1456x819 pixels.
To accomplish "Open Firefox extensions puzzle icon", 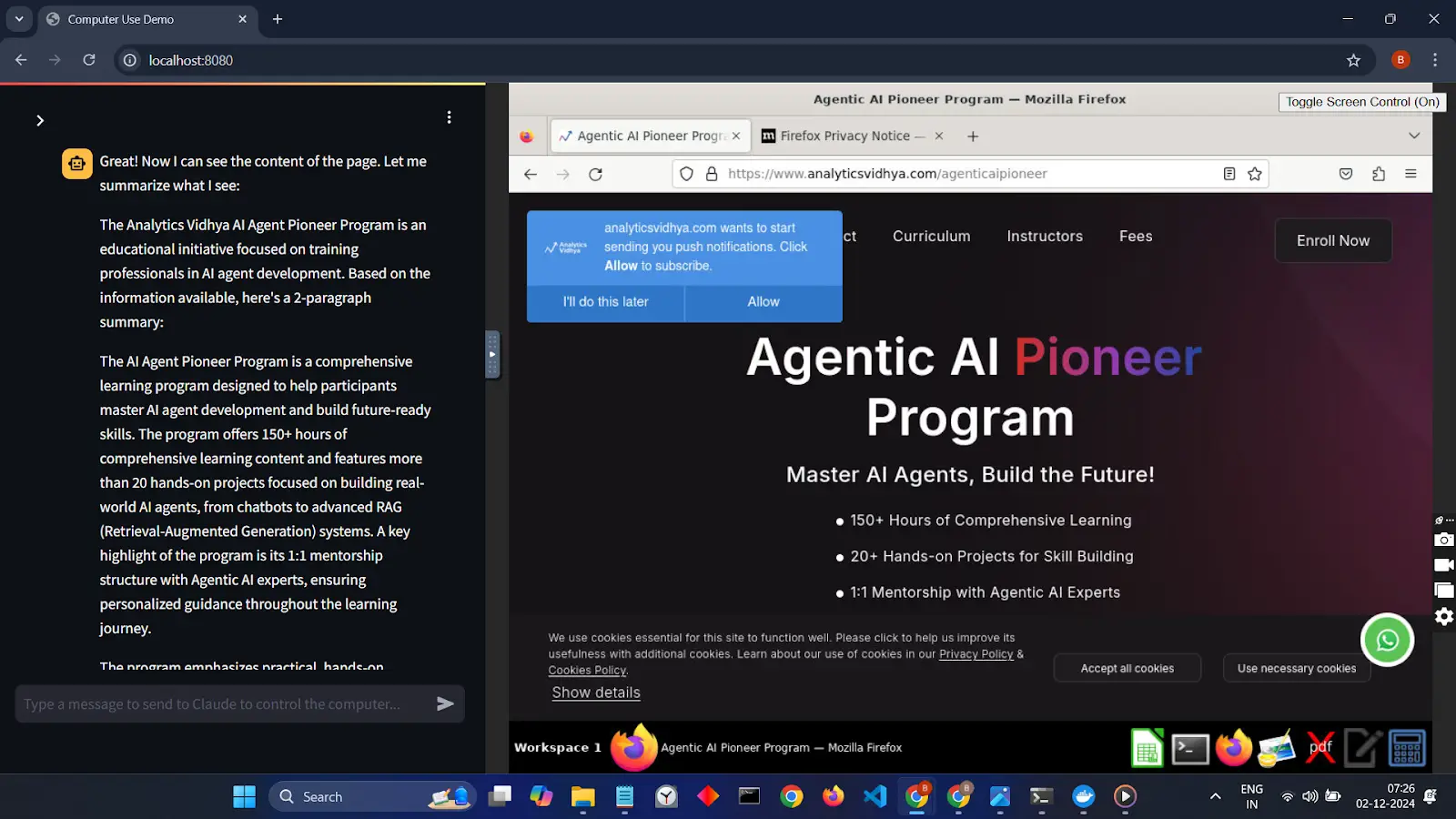I will pos(1379,174).
